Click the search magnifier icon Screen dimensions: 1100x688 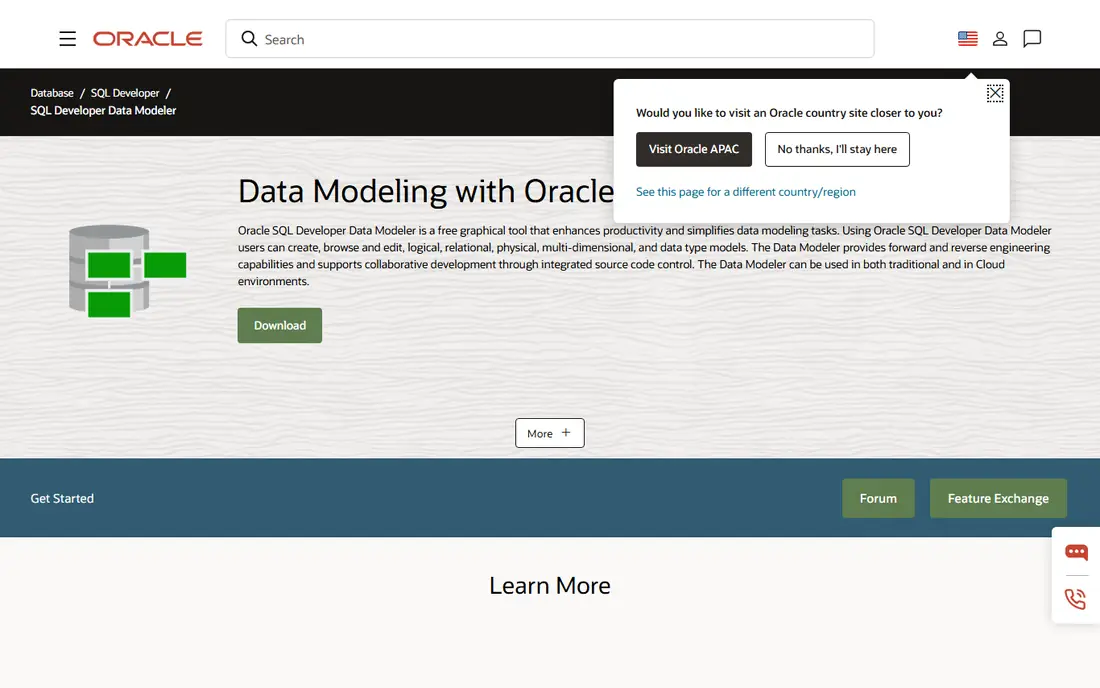click(249, 39)
